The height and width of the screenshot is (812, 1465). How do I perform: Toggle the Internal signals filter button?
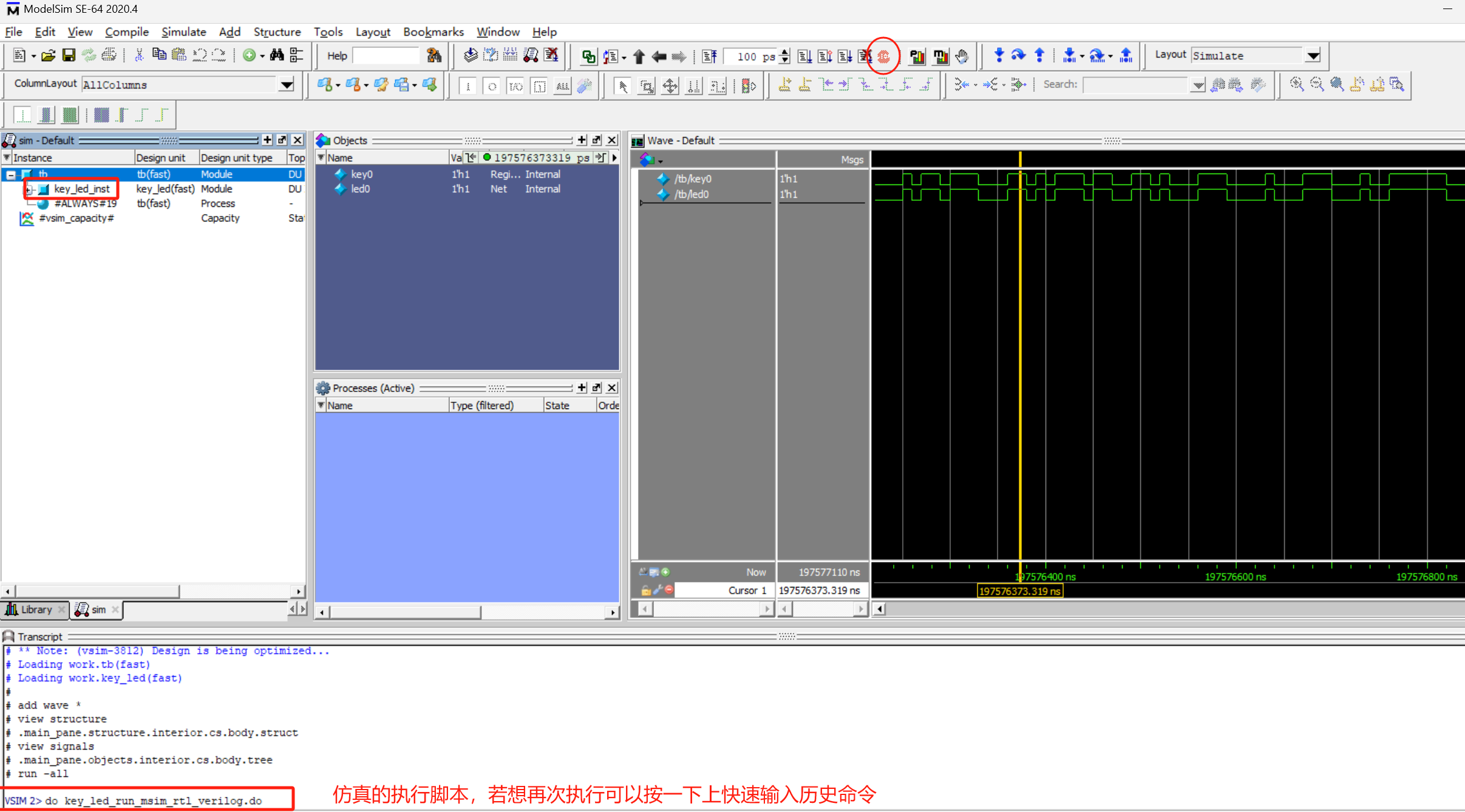539,86
